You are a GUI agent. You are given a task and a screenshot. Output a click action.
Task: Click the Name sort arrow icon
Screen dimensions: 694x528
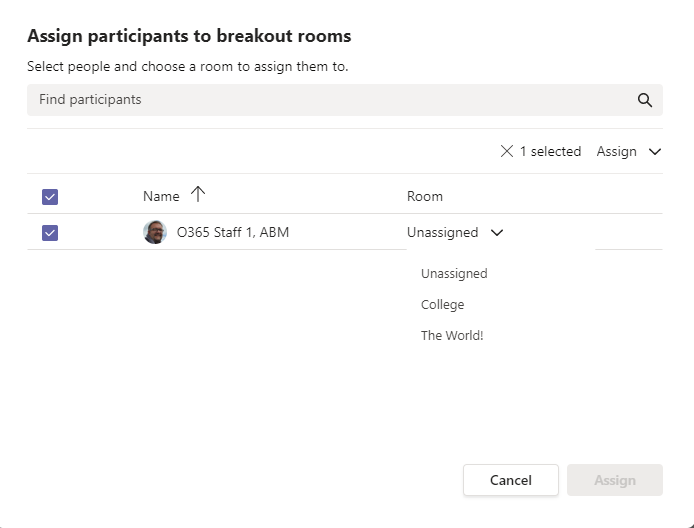coord(197,195)
